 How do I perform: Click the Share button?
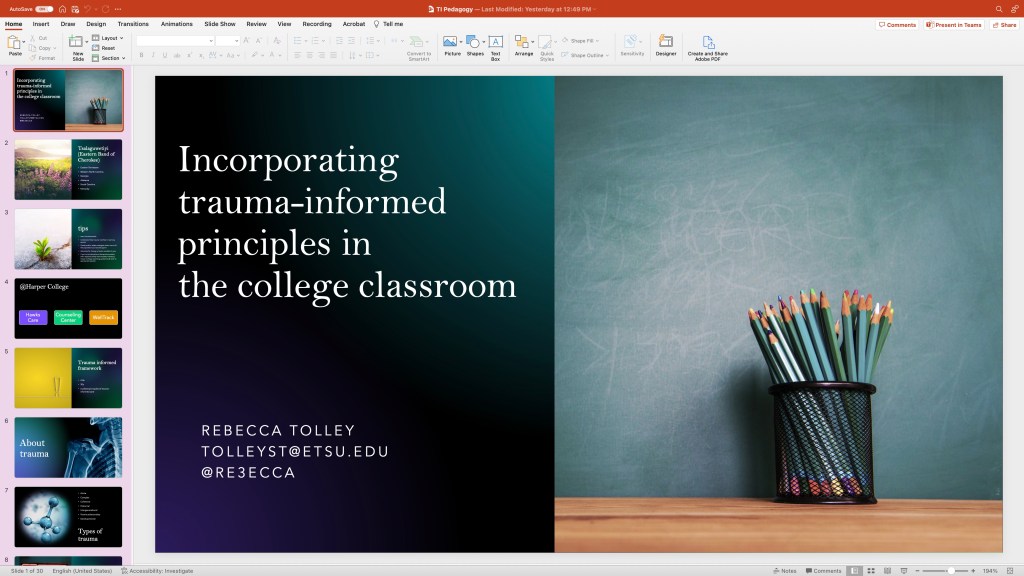1004,24
